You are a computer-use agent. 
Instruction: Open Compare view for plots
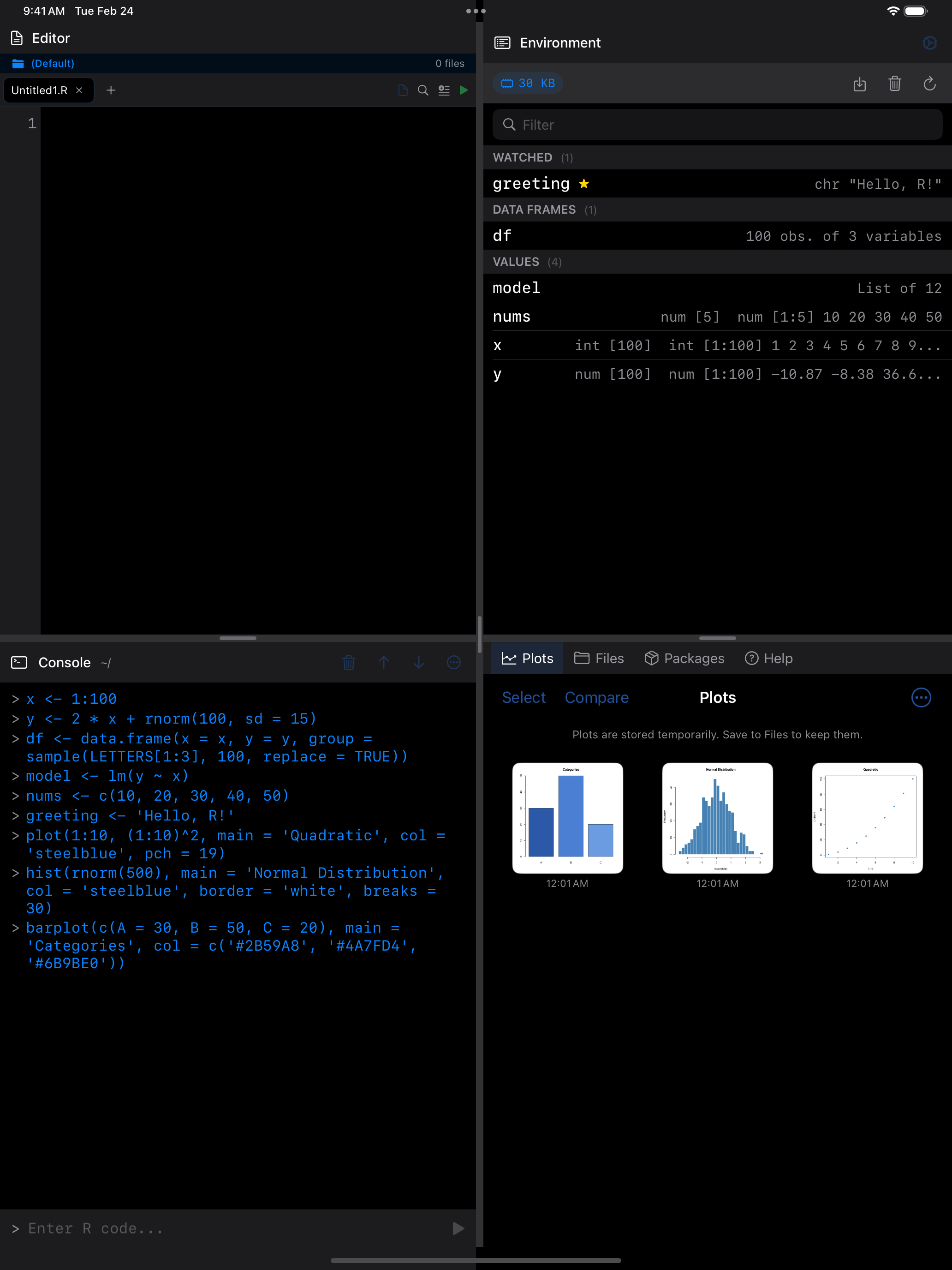coord(597,697)
